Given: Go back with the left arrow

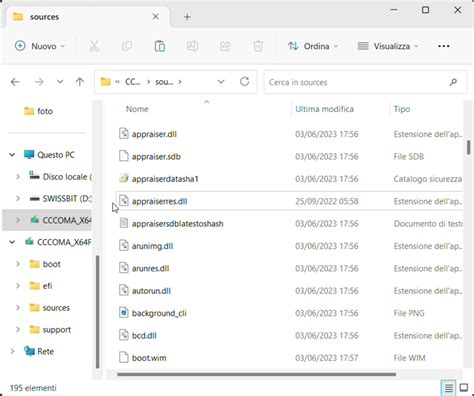Looking at the screenshot, I should point(15,82).
